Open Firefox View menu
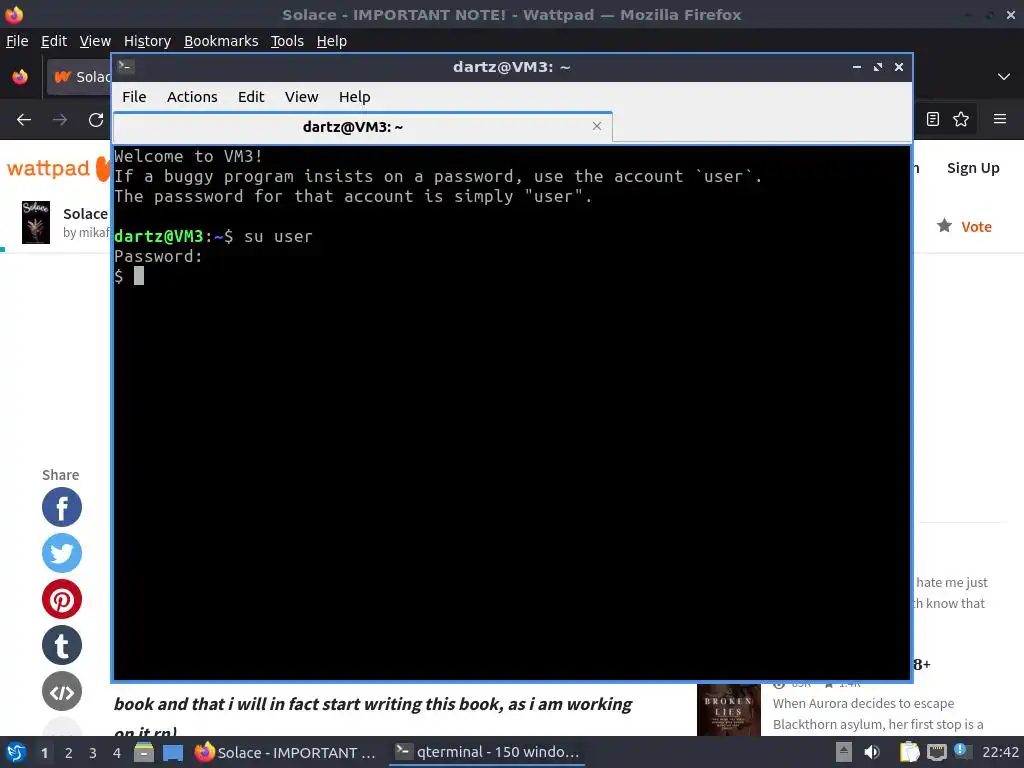The height and width of the screenshot is (768, 1024). click(x=95, y=41)
